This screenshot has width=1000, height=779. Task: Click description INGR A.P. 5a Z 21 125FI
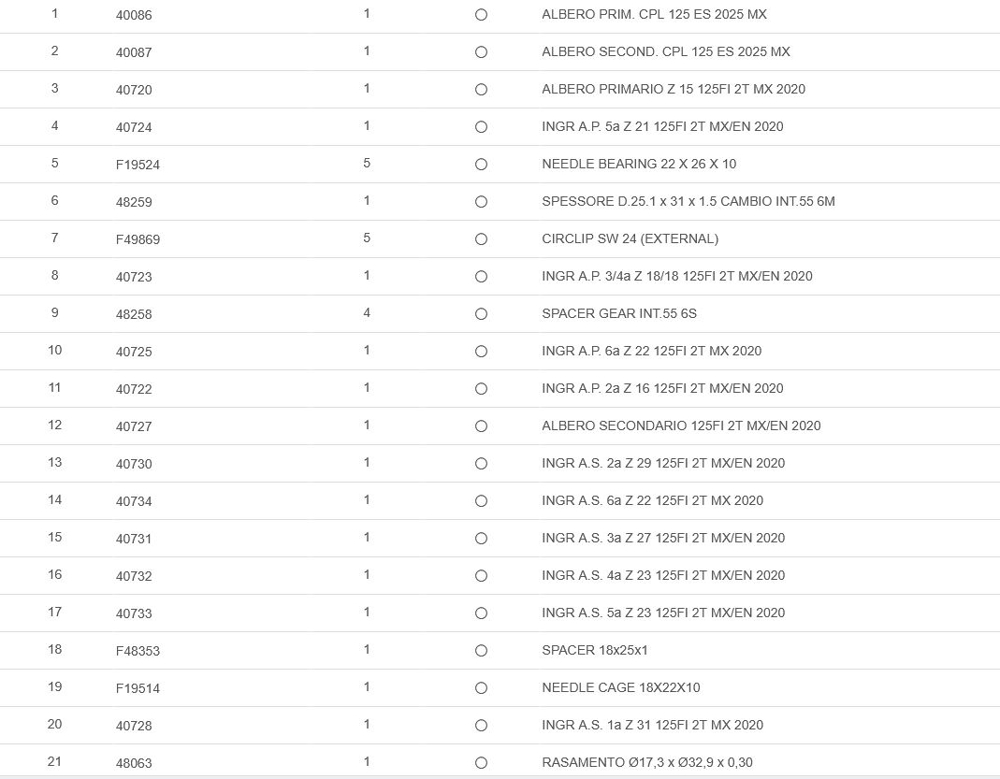[662, 127]
